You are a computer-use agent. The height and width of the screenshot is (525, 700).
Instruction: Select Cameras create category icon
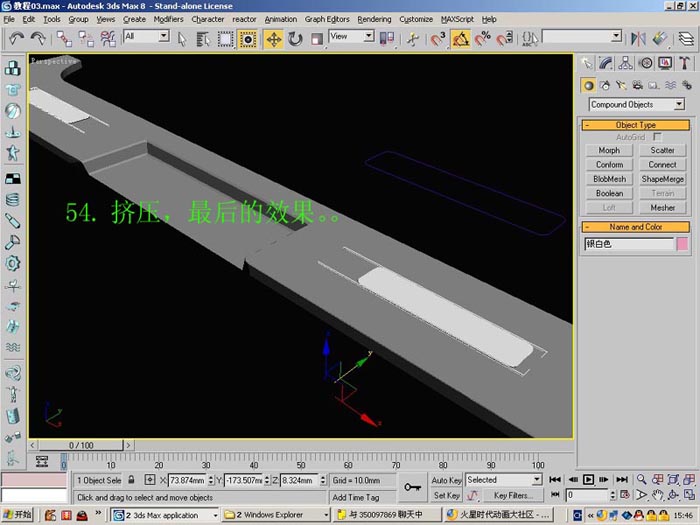pyautogui.click(x=638, y=86)
